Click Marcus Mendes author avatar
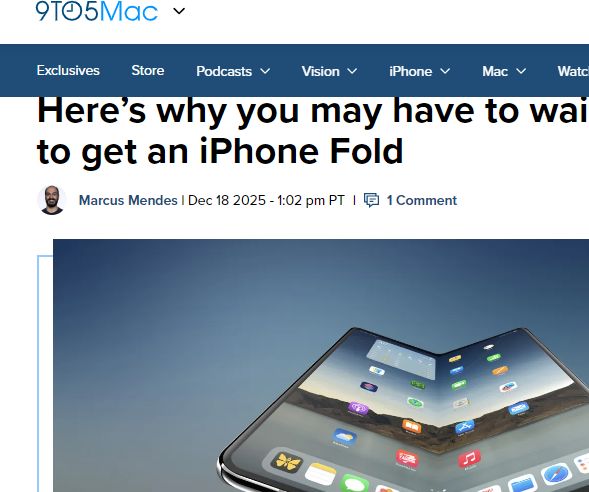Viewport: 589px width, 492px height. click(x=52, y=200)
